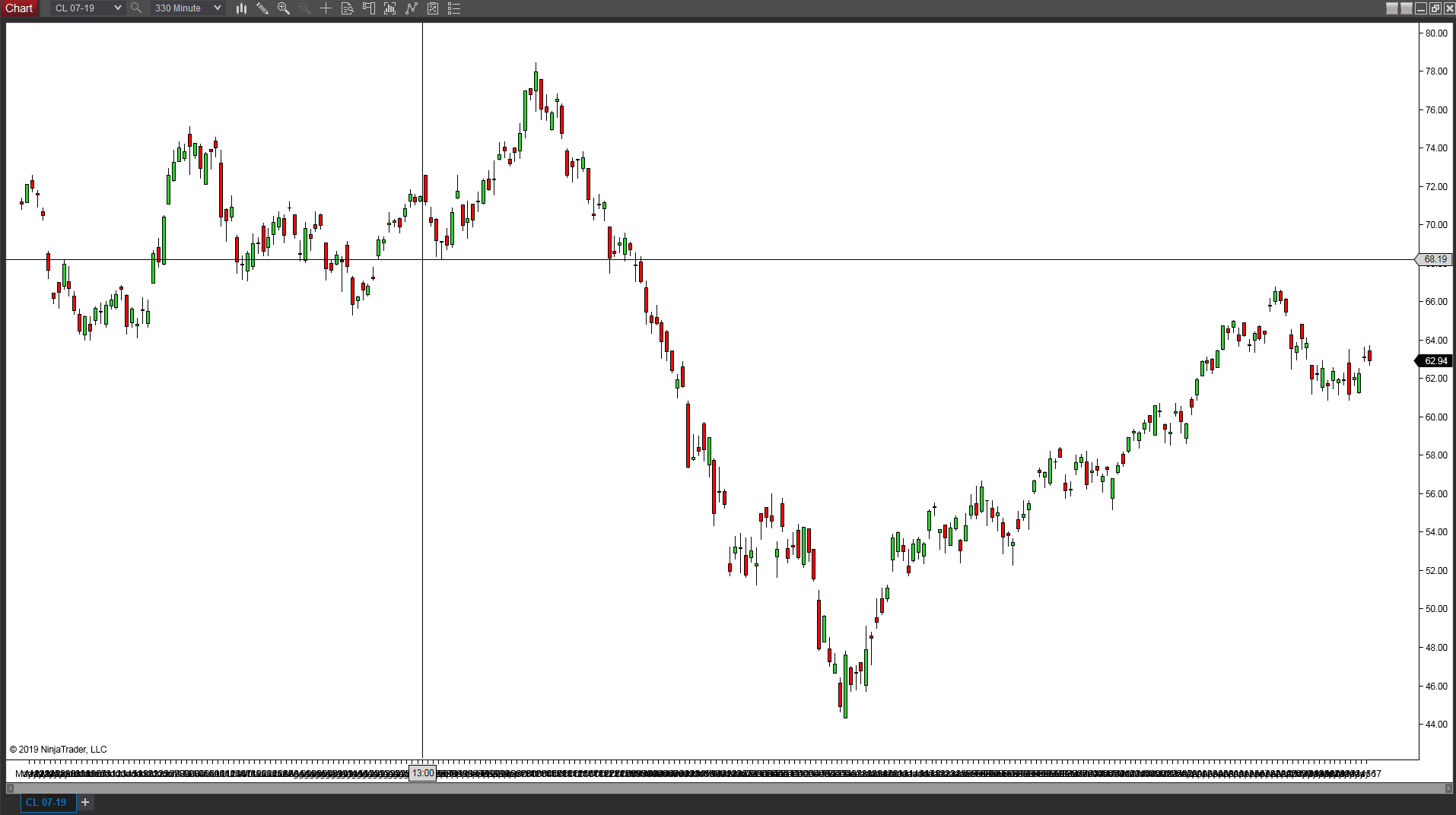This screenshot has height=815, width=1456.
Task: Restore down the chart window
Action: 1435,8
